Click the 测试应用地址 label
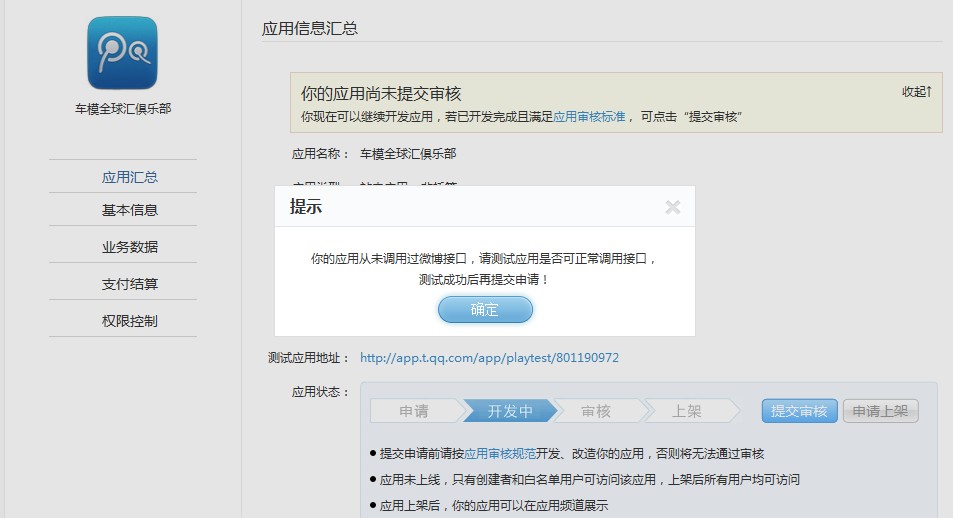This screenshot has height=518, width=953. [x=308, y=357]
